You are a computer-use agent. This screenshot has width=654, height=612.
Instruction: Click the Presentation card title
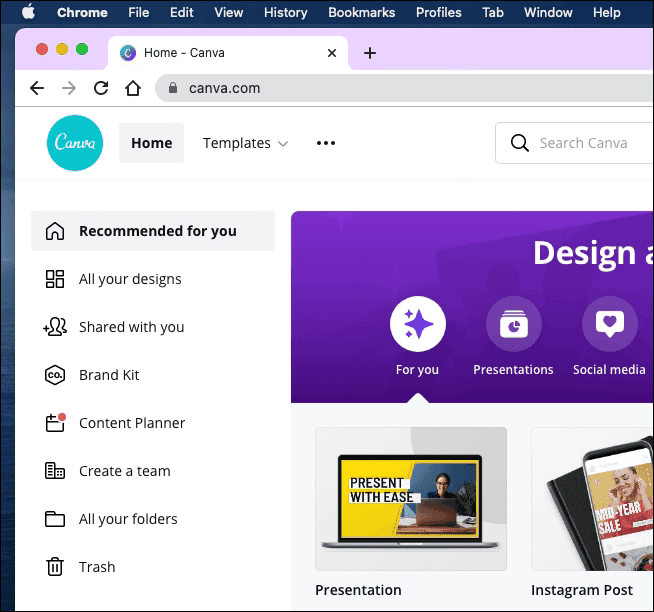[358, 590]
